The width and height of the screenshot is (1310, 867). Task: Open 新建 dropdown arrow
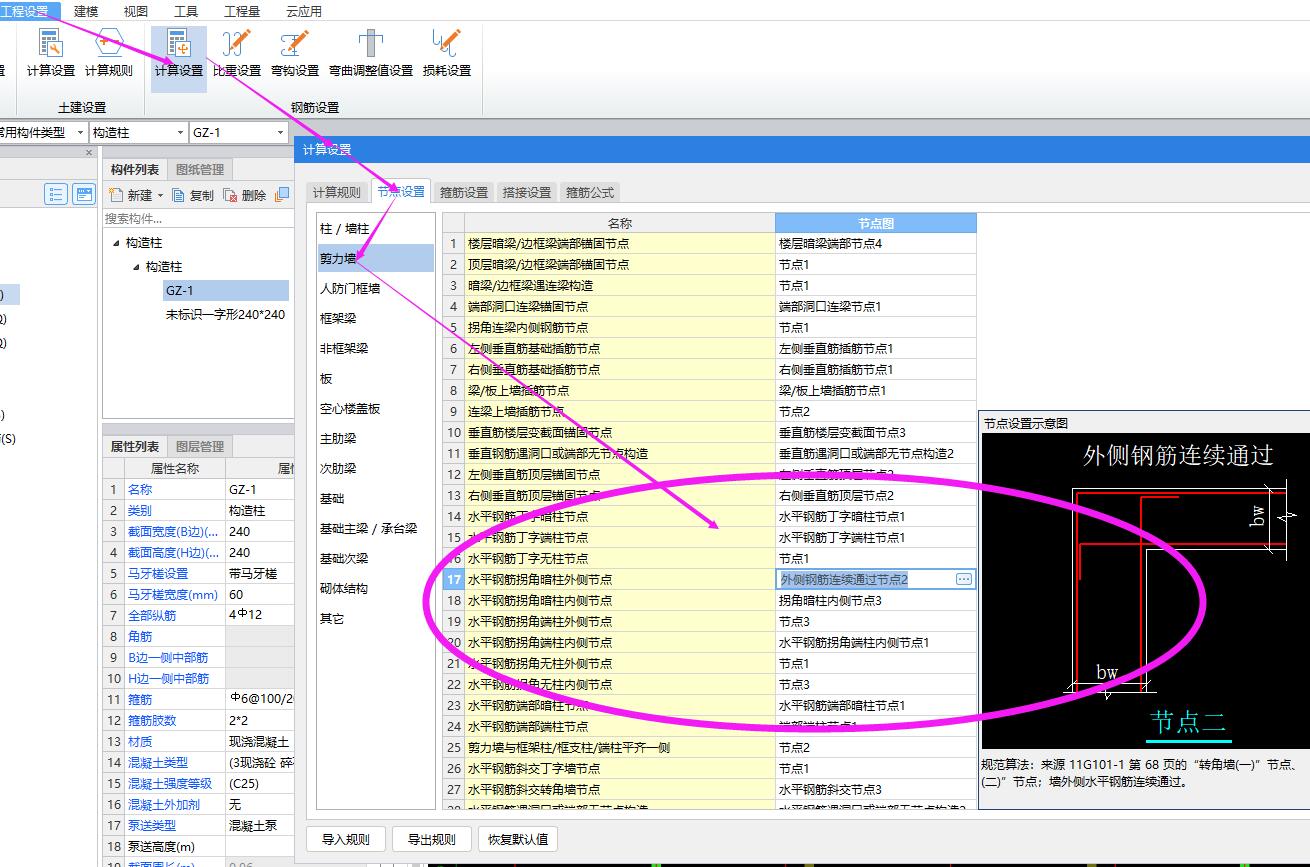(160, 195)
